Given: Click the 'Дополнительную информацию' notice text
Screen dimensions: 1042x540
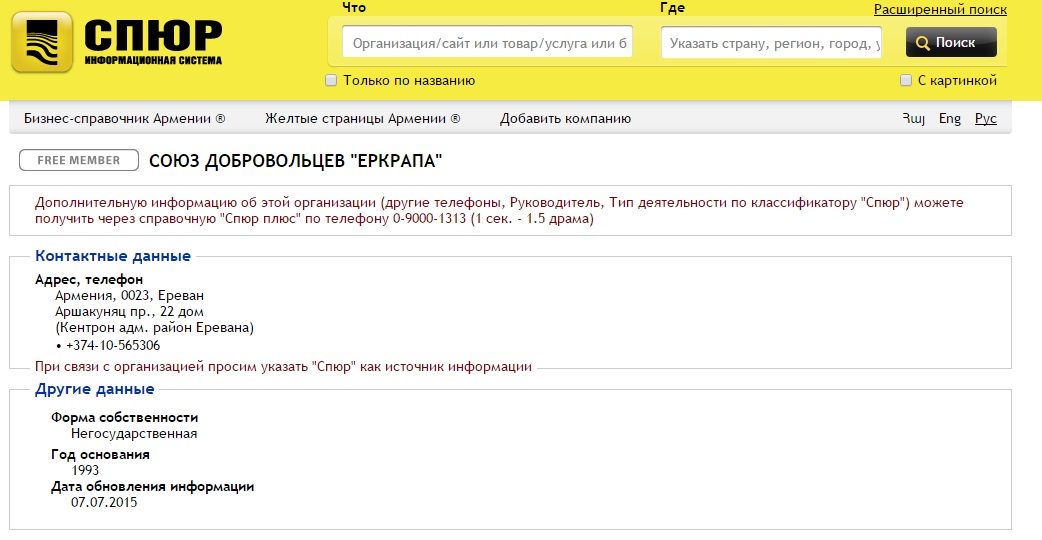Looking at the screenshot, I should click(x=499, y=211).
